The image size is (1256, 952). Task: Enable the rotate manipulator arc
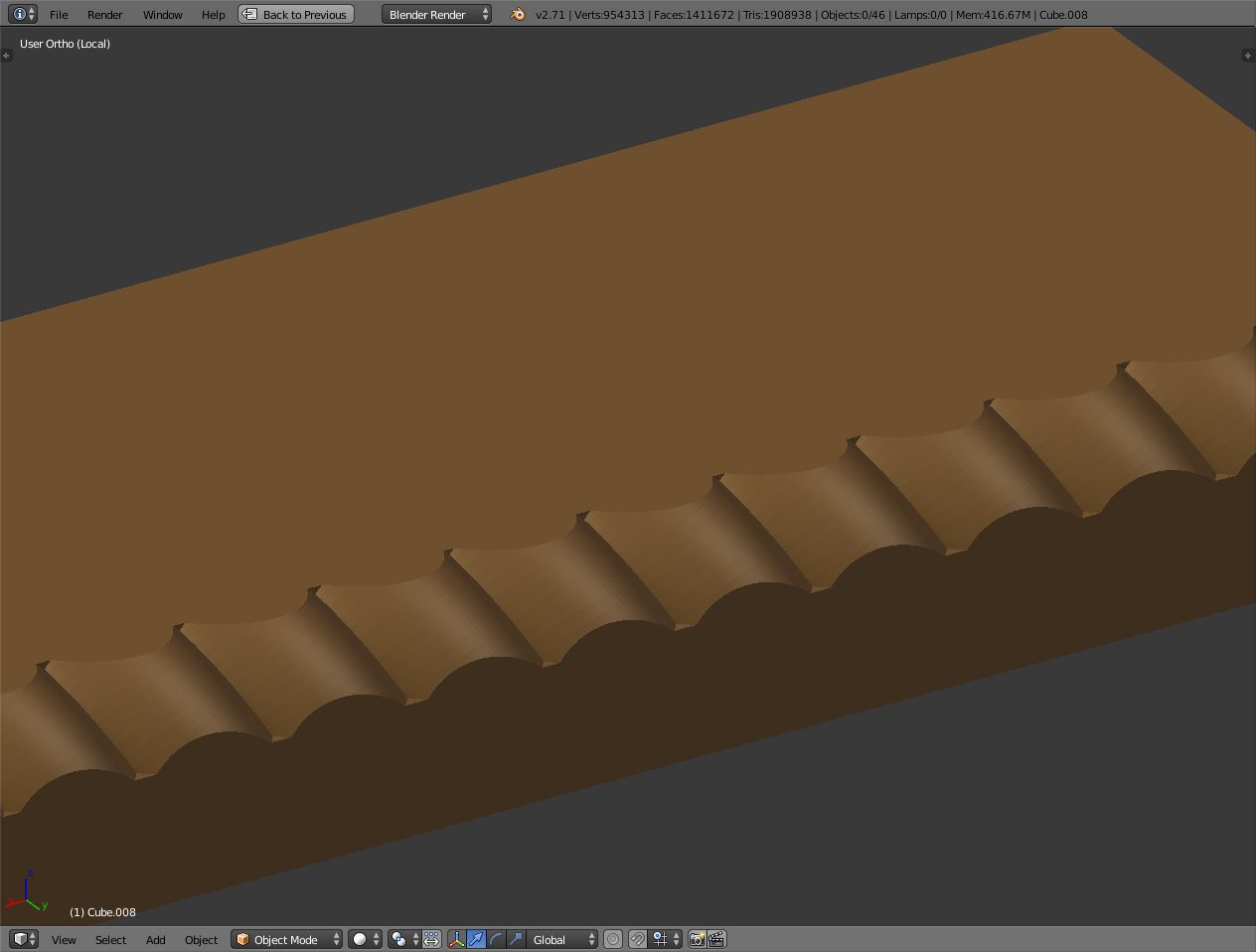(496, 939)
